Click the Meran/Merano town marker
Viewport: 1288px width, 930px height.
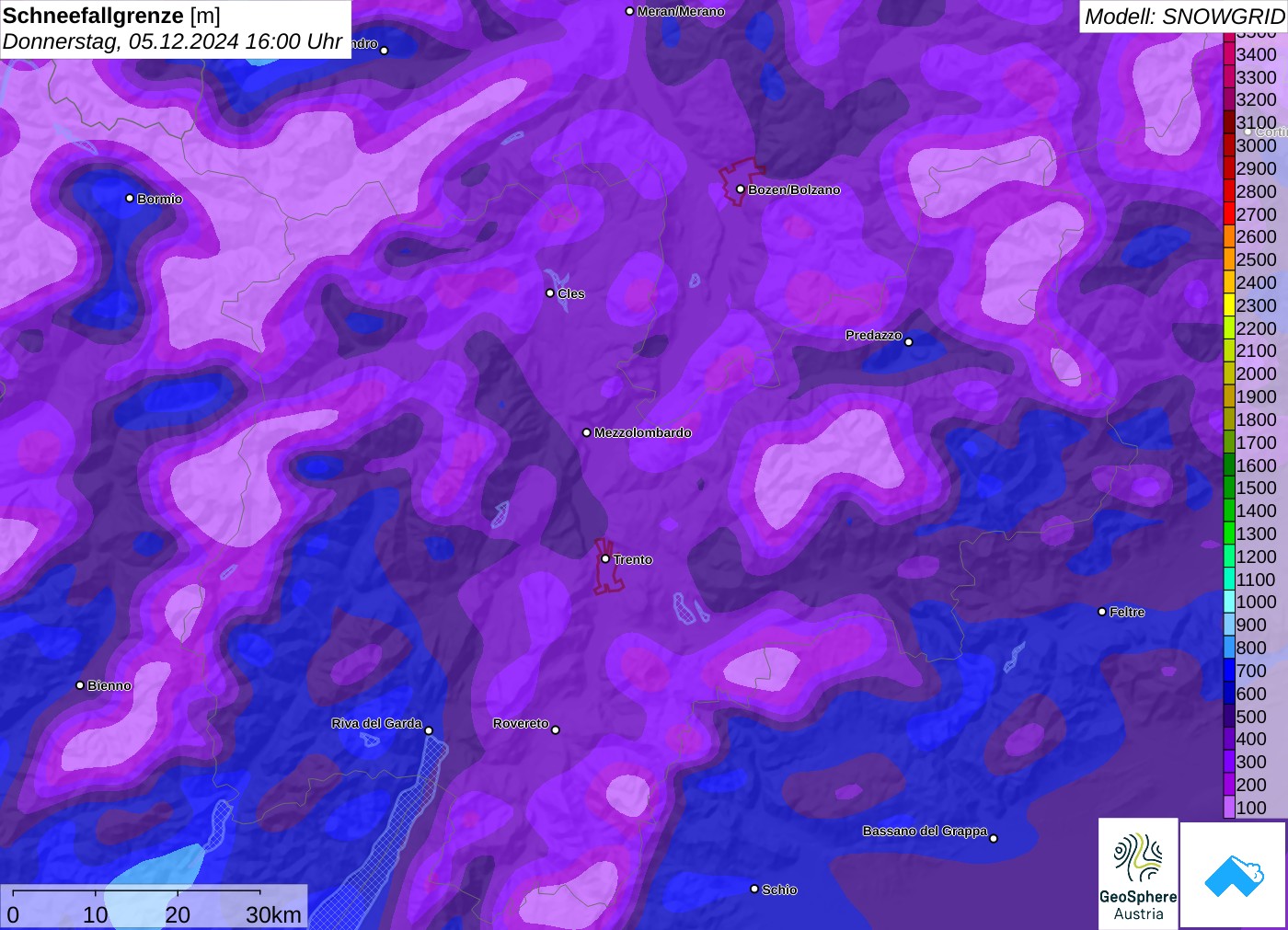(630, 12)
